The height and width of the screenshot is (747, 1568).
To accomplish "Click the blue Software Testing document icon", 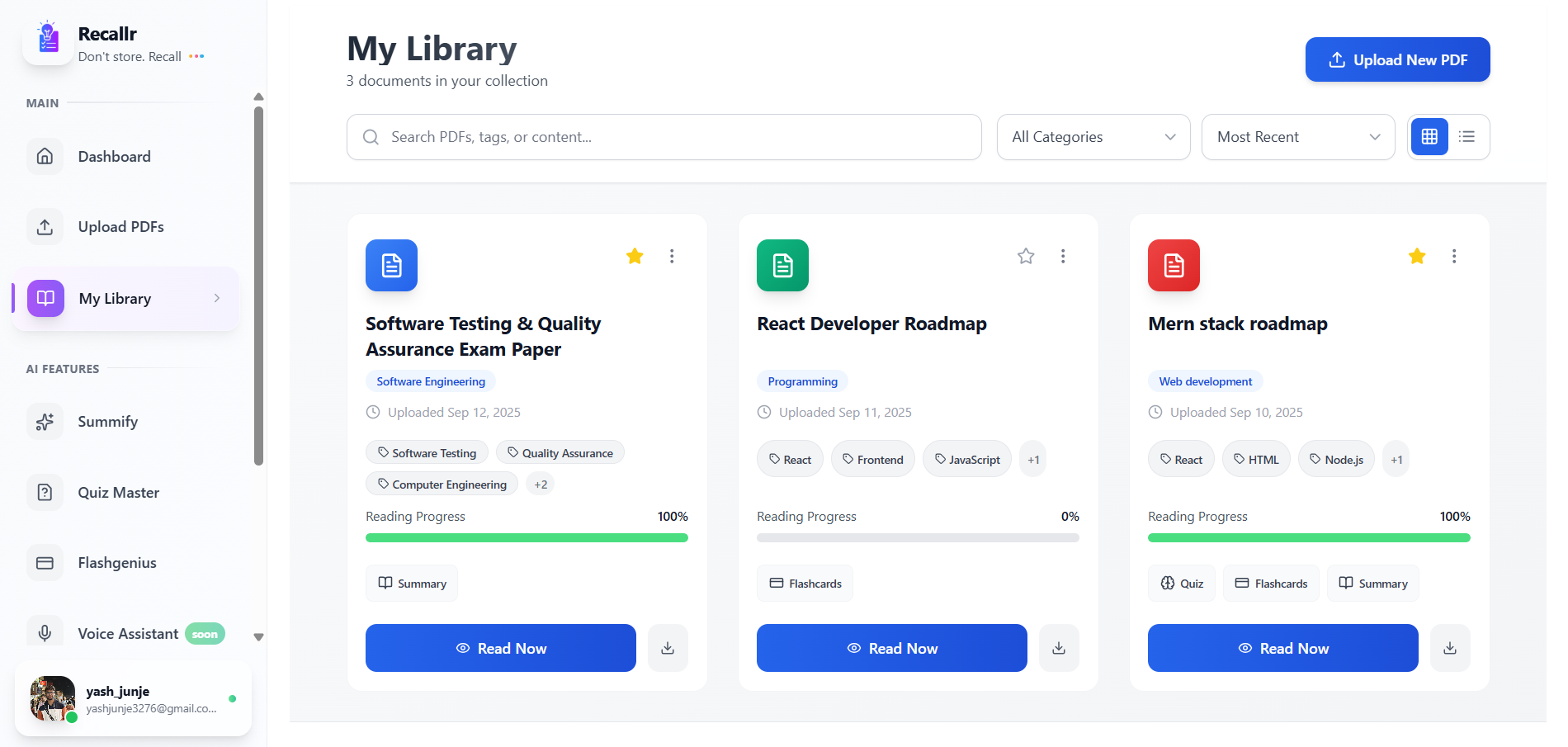I will tap(392, 265).
